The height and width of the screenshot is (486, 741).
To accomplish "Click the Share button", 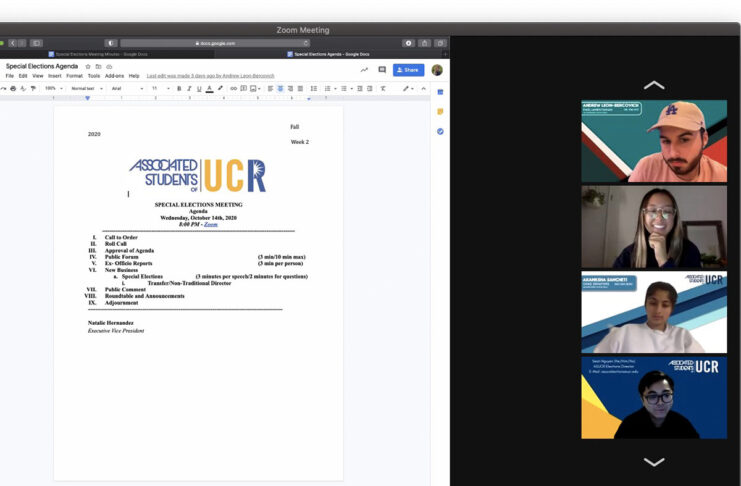I will point(408,70).
